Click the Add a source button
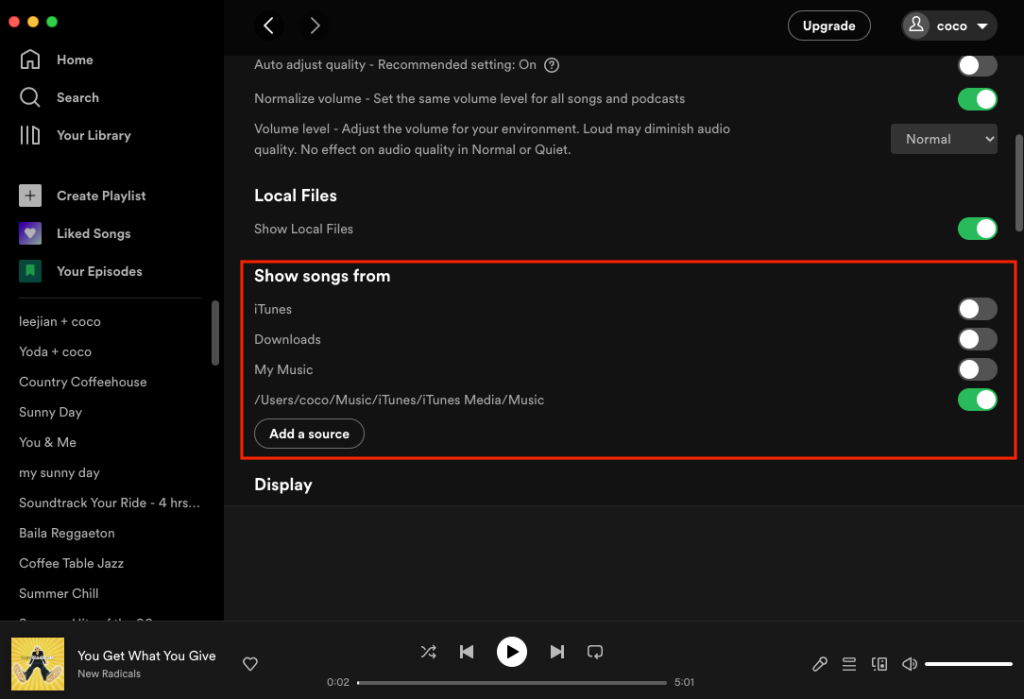The height and width of the screenshot is (699, 1024). click(309, 434)
